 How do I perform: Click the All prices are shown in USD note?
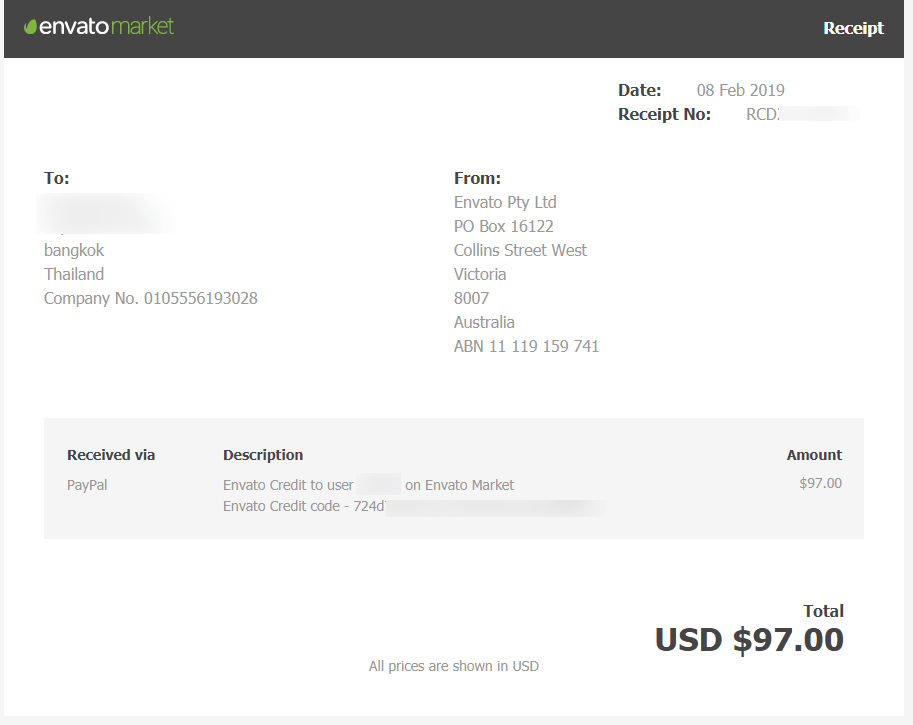tap(453, 666)
